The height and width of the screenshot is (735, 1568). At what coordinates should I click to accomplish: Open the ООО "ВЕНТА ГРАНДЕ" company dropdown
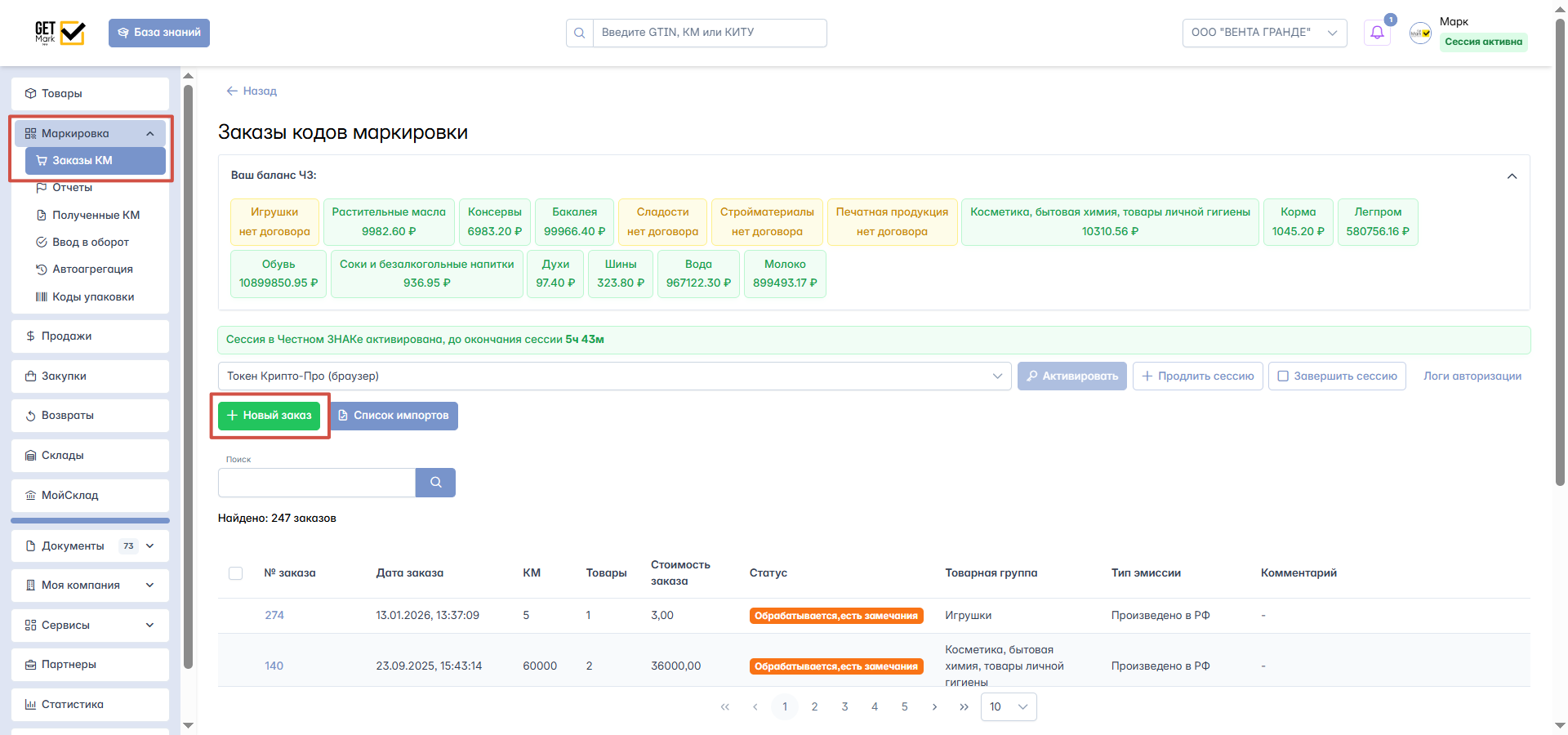(x=1263, y=33)
